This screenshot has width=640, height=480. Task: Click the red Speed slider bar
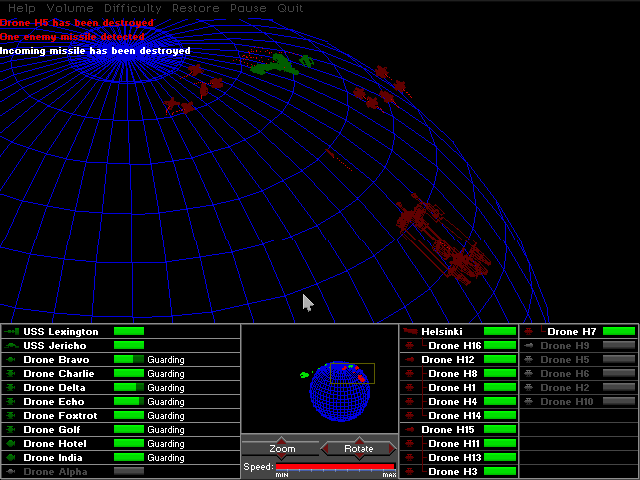click(336, 467)
